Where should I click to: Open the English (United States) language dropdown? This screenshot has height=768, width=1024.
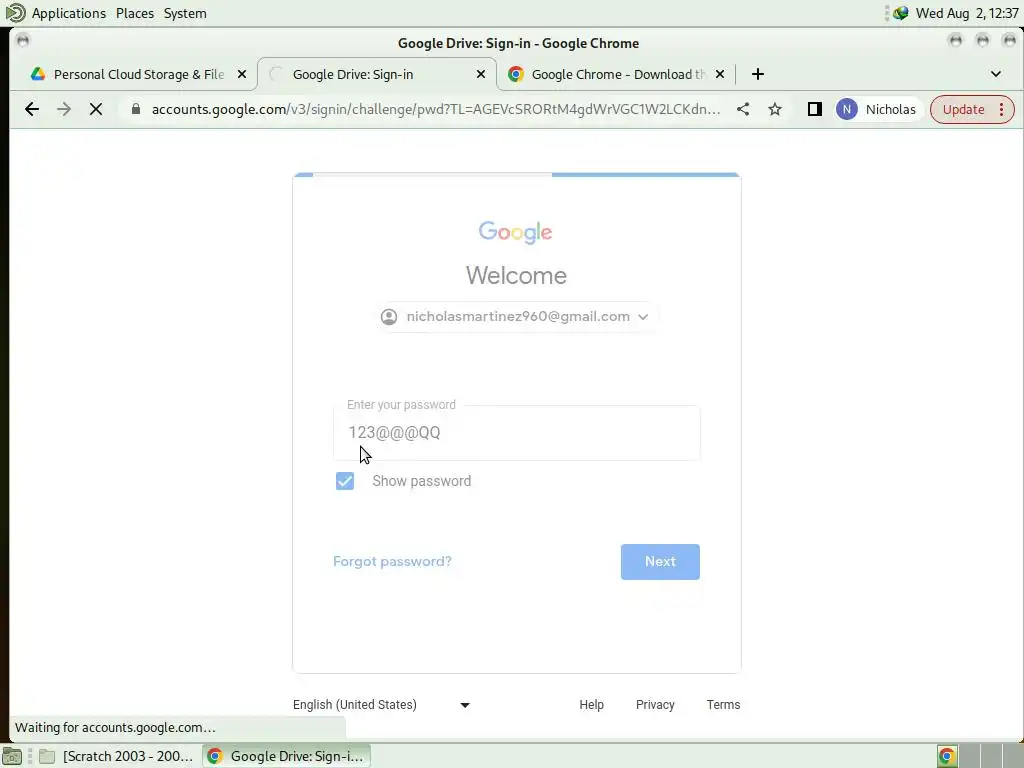382,705
